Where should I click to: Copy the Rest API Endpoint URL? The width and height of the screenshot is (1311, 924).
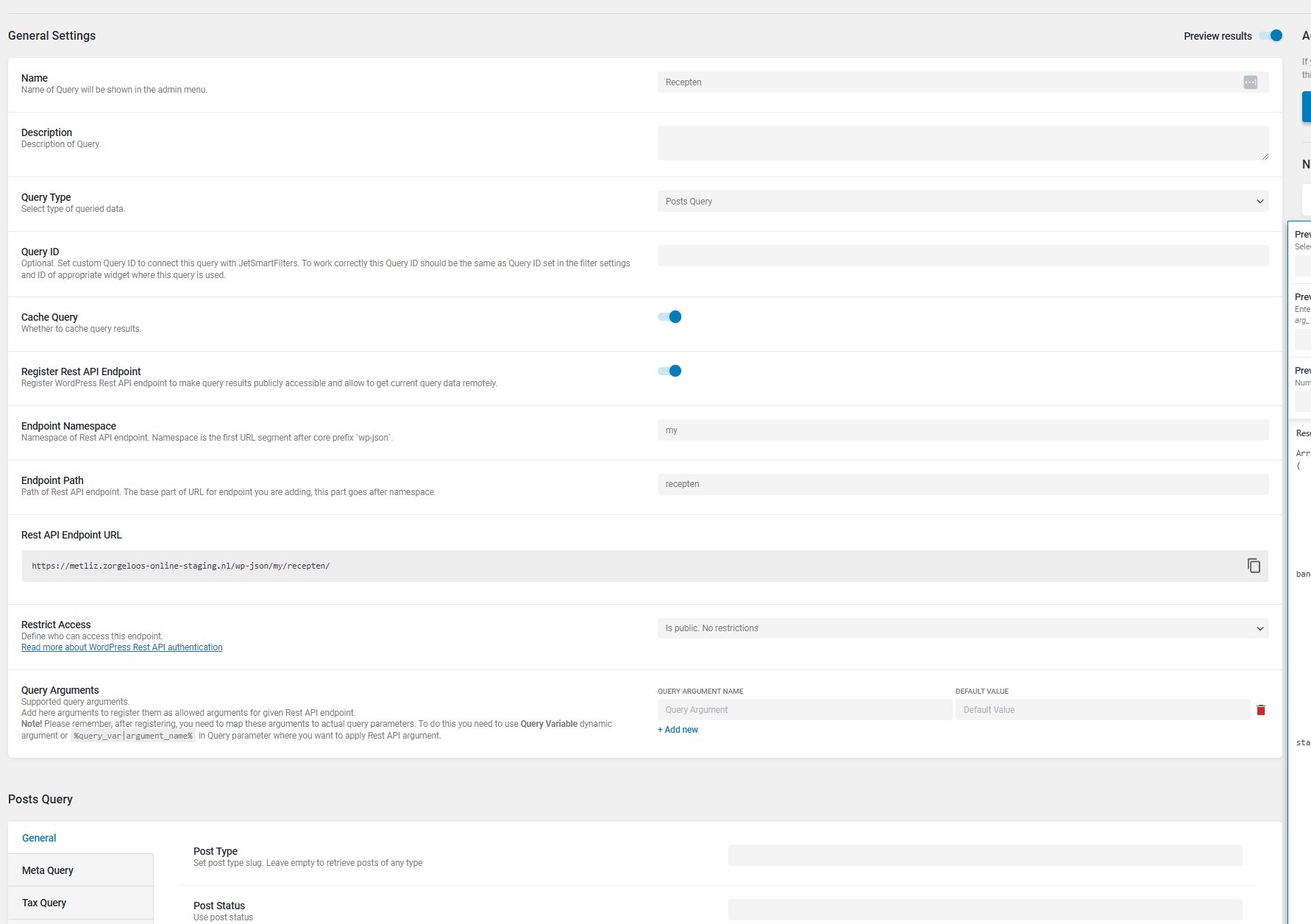click(1254, 565)
